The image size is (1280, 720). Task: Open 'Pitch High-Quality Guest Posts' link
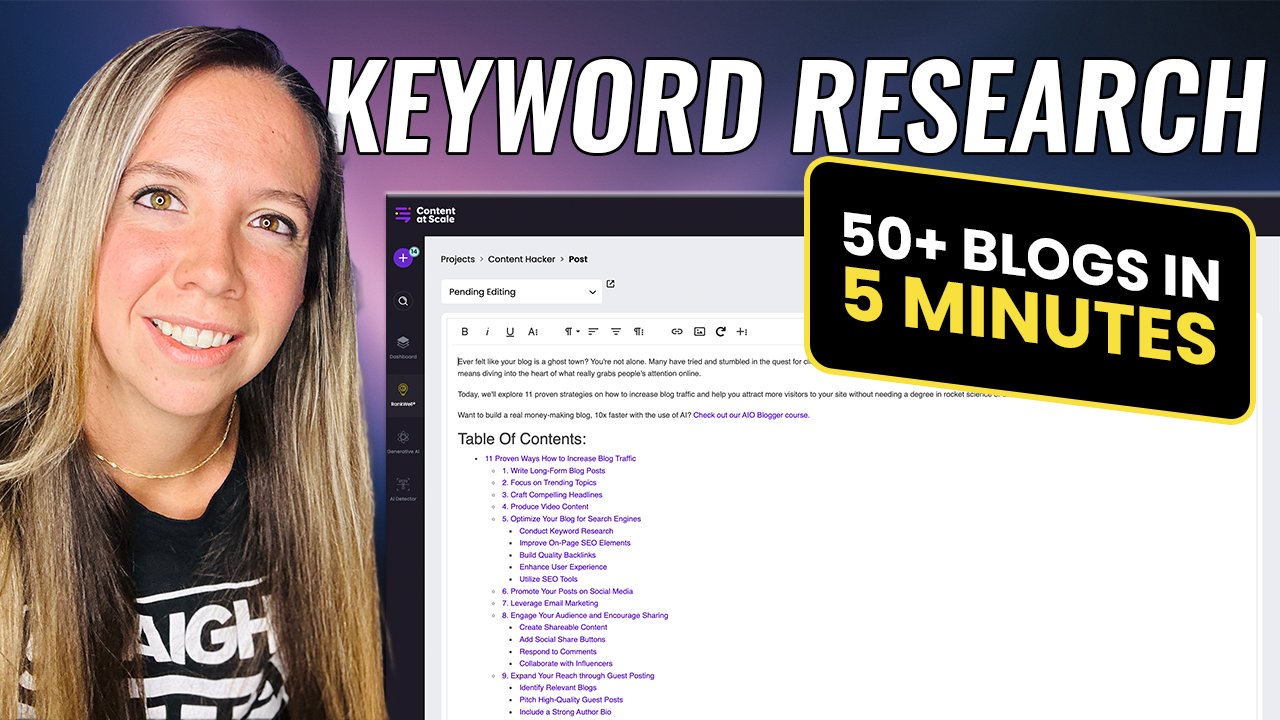pyautogui.click(x=571, y=700)
